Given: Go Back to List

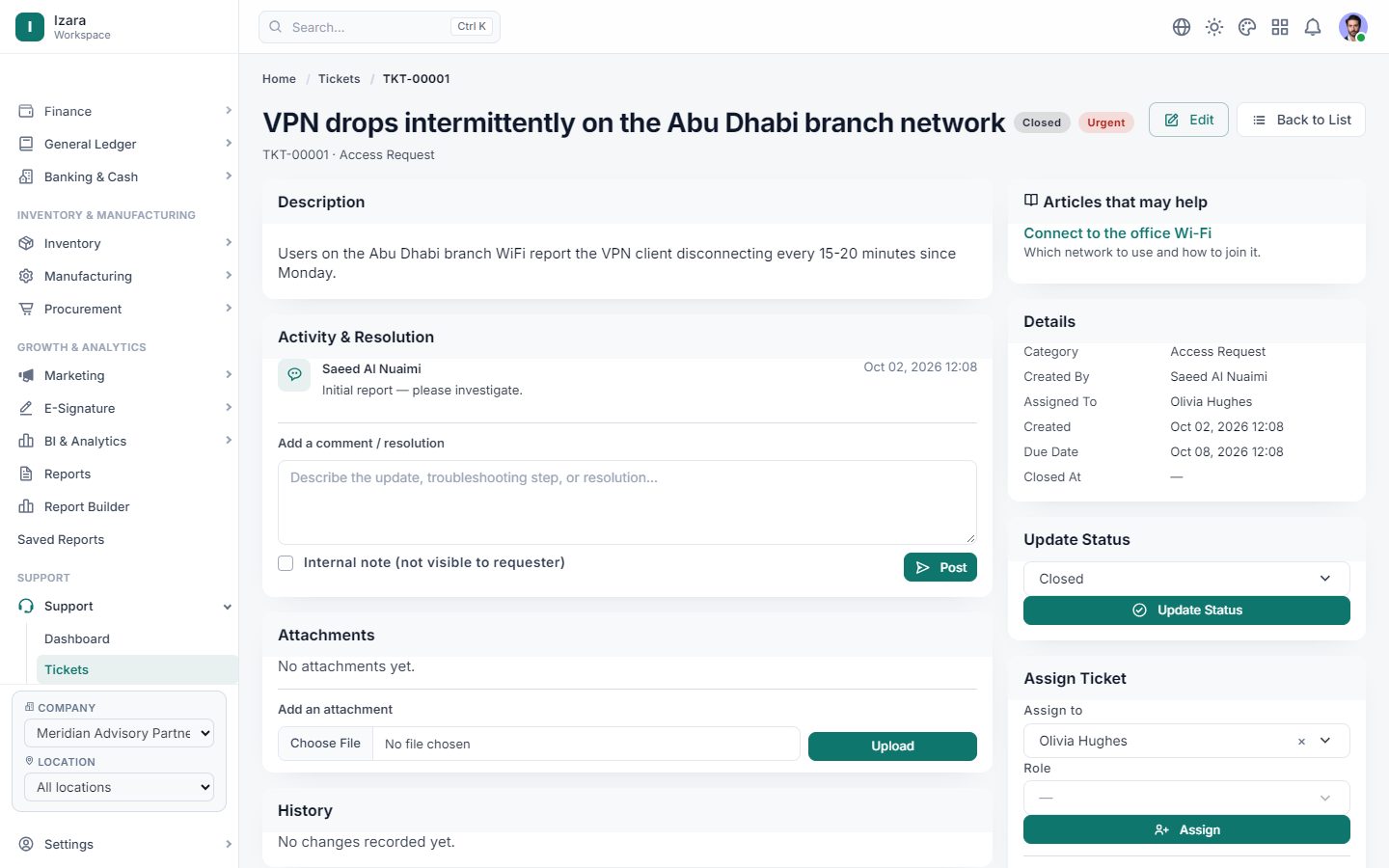Looking at the screenshot, I should pyautogui.click(x=1301, y=120).
